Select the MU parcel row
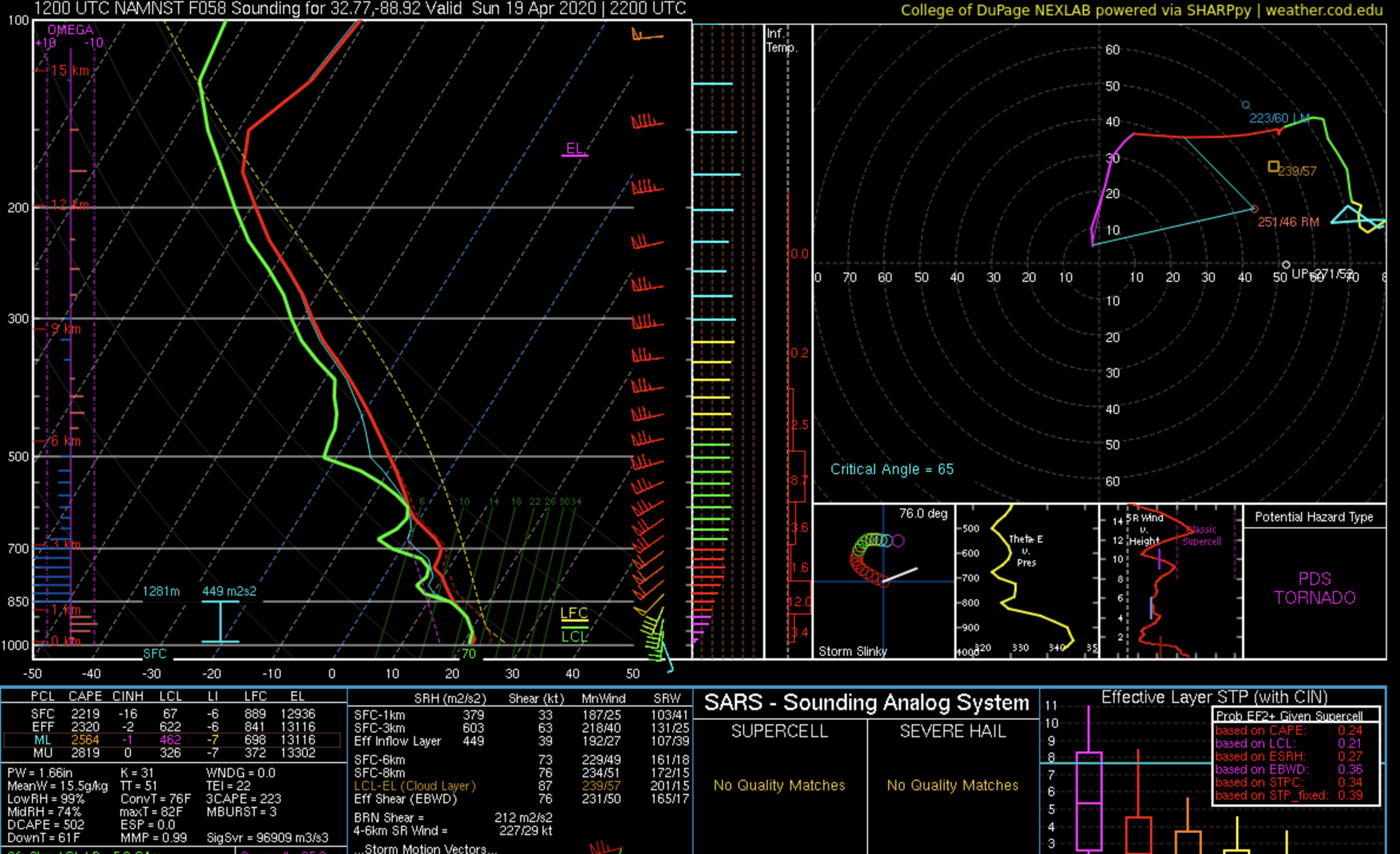This screenshot has width=1400, height=854. pos(171,753)
